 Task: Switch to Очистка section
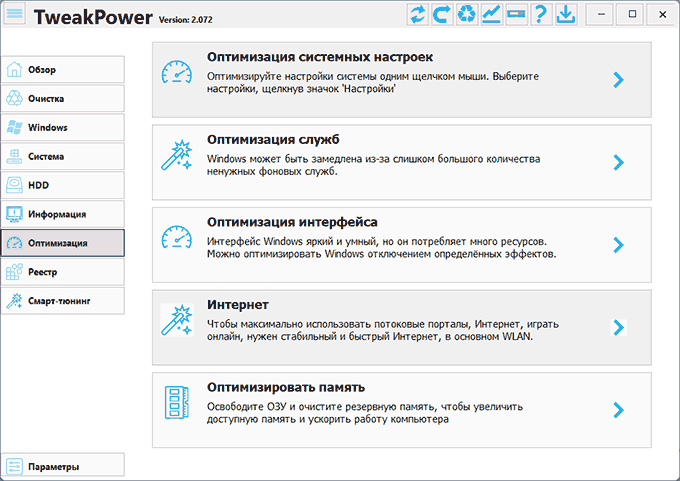pyautogui.click(x=63, y=98)
